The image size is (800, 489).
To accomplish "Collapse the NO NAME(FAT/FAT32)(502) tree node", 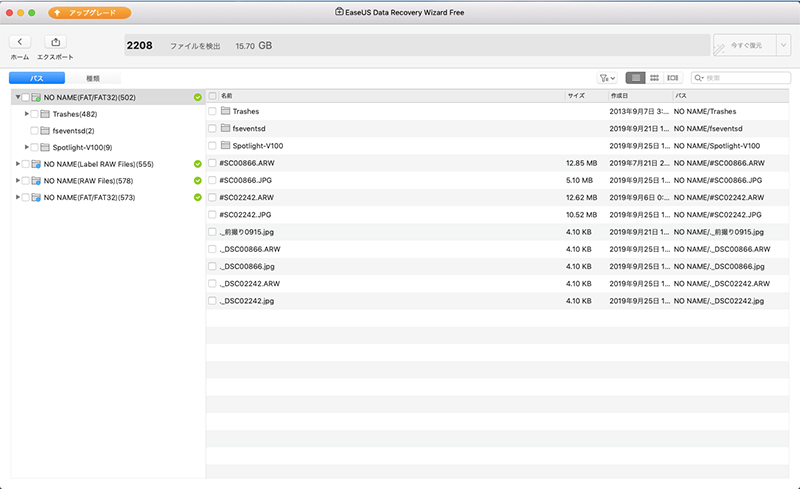I will tap(18, 97).
